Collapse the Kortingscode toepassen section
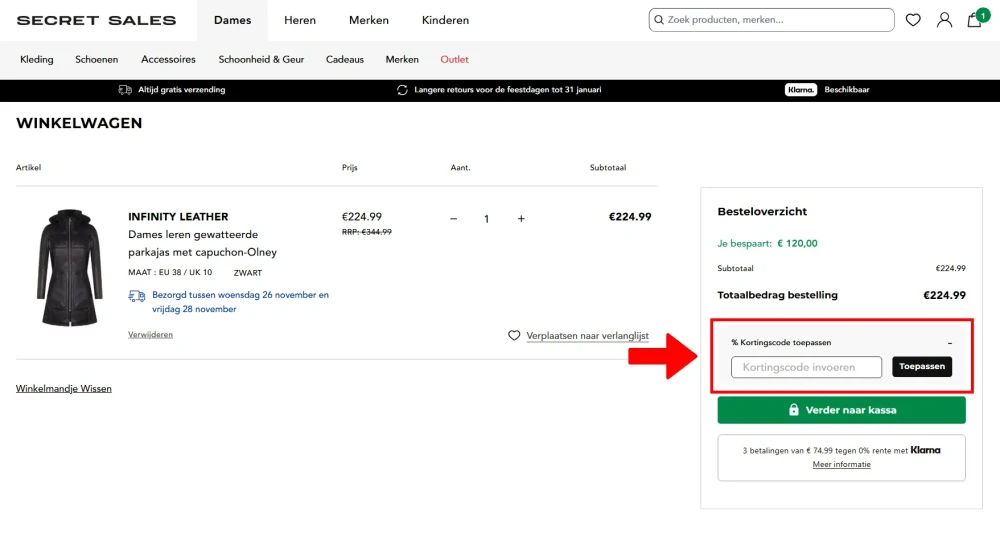 tap(949, 343)
